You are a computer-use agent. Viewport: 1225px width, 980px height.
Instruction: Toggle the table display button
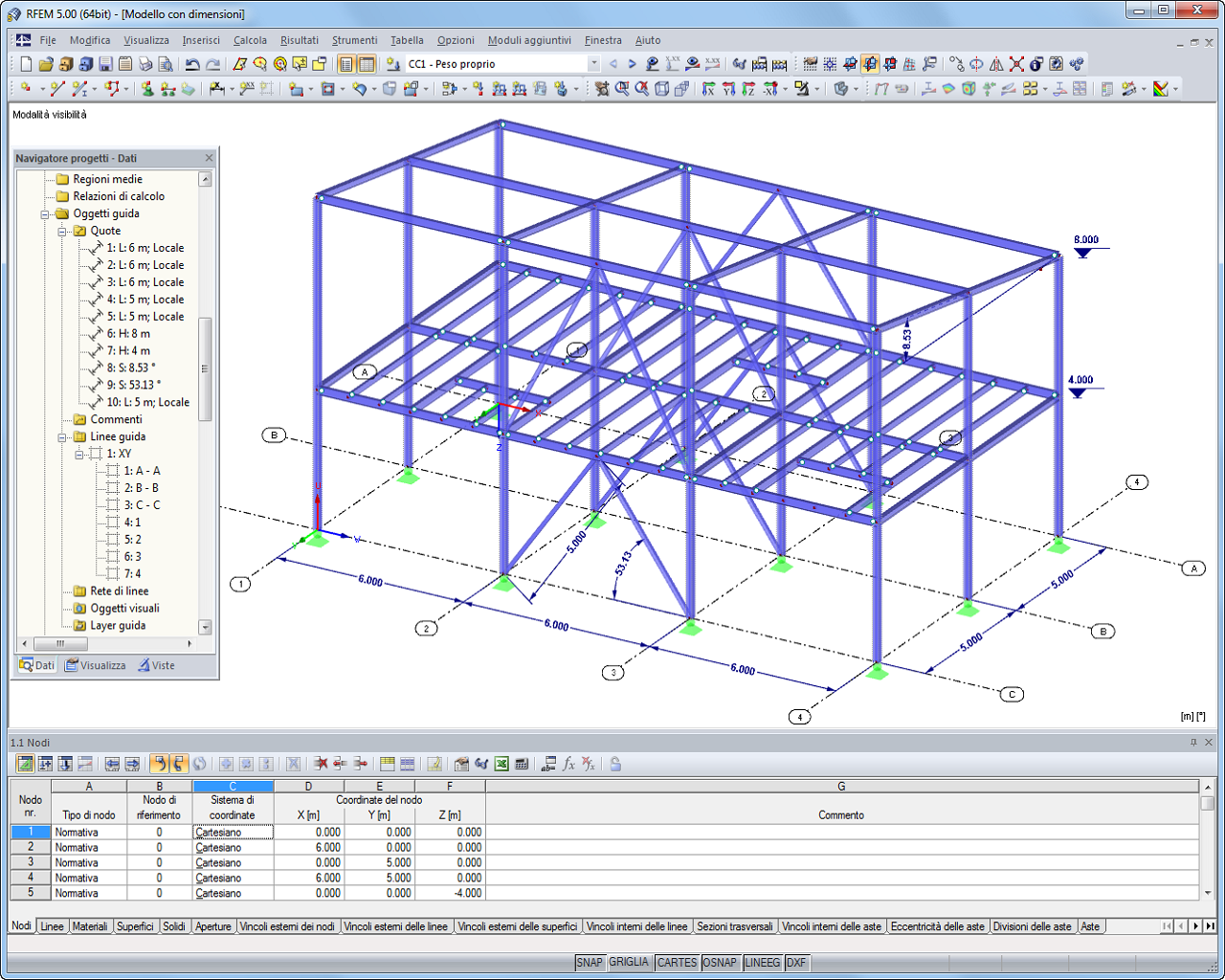(366, 64)
